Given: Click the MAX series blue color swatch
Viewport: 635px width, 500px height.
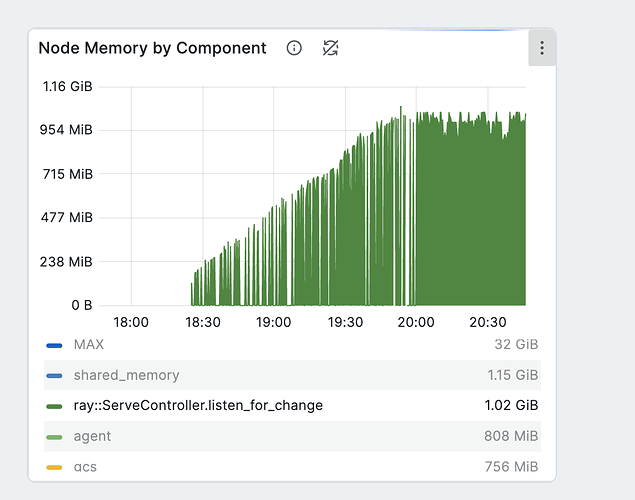Looking at the screenshot, I should tap(55, 345).
